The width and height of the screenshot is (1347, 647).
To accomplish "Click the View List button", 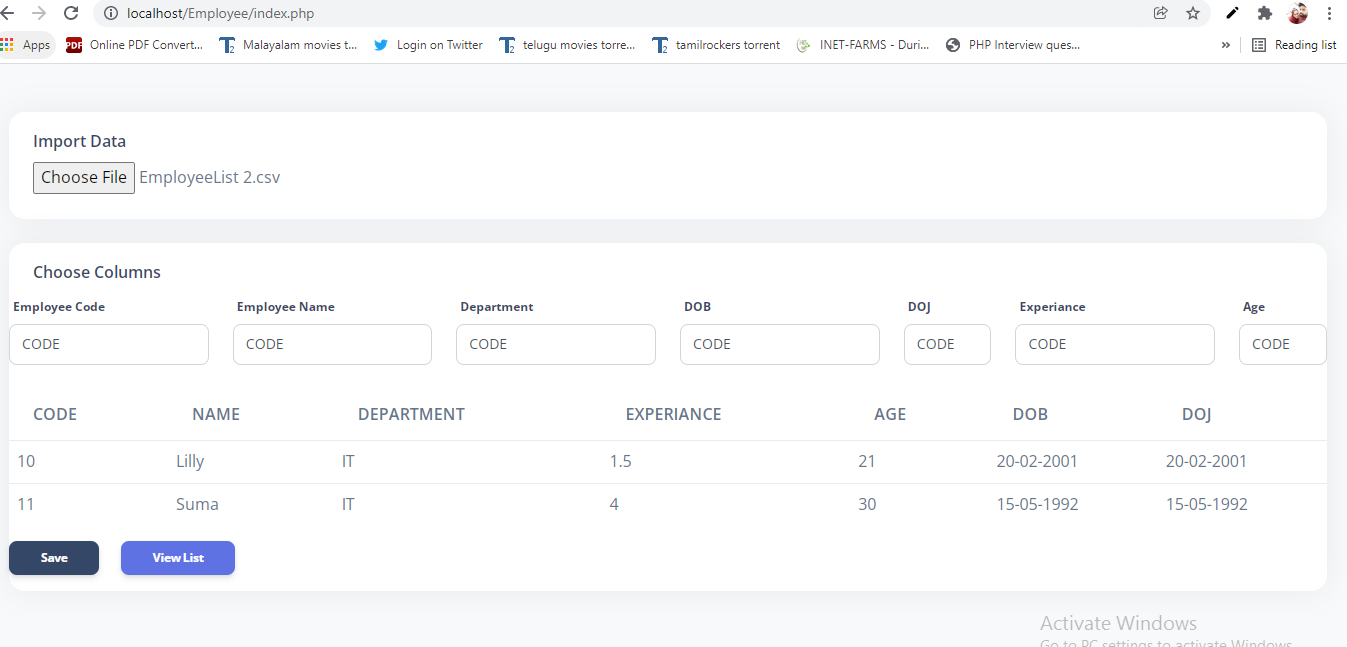I will [x=178, y=558].
